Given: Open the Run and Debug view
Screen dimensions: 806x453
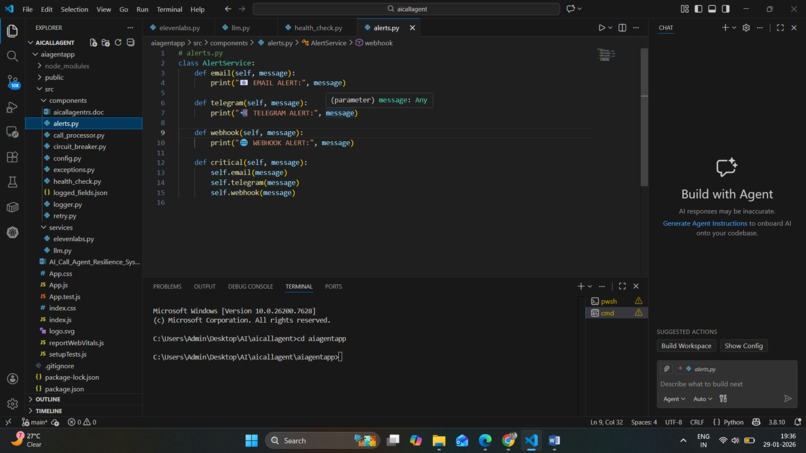Looking at the screenshot, I should (x=12, y=107).
